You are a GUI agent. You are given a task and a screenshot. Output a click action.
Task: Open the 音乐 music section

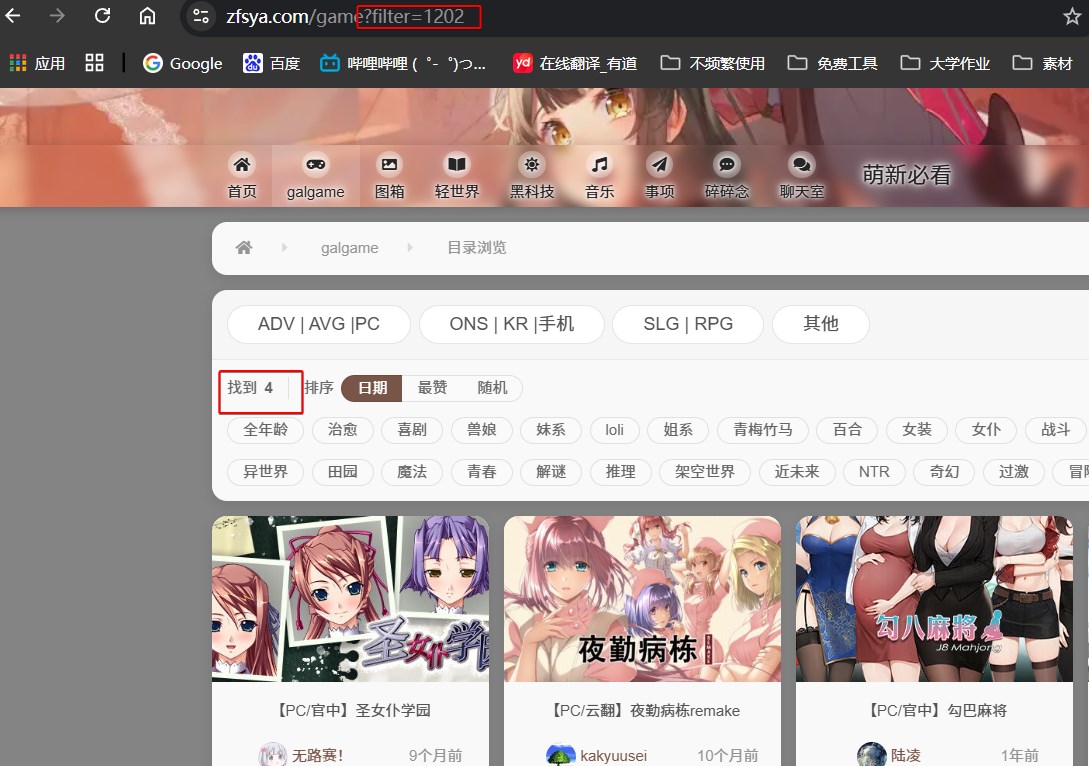point(599,176)
